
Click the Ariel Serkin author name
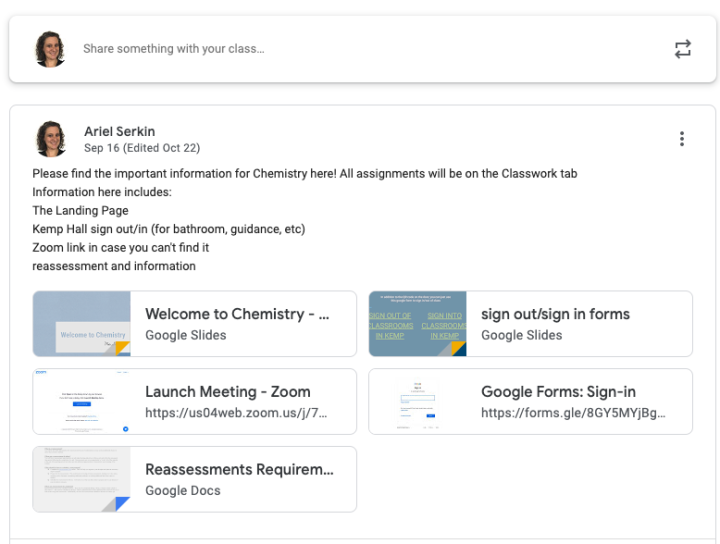point(119,131)
